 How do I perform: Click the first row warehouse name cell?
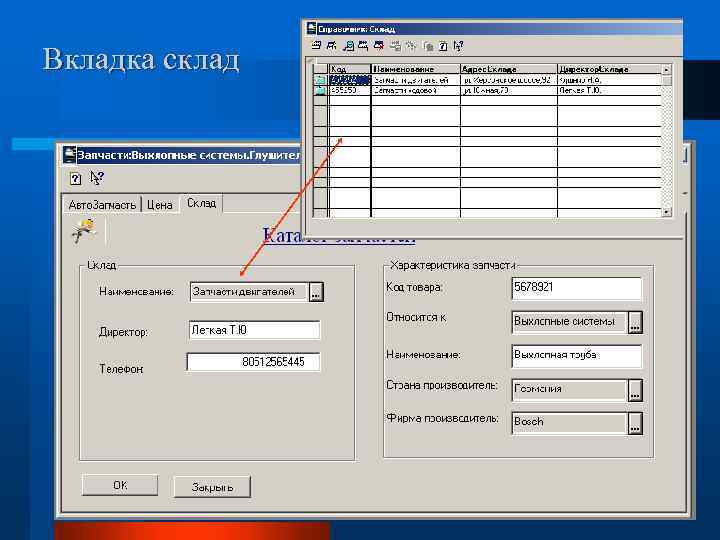click(416, 80)
